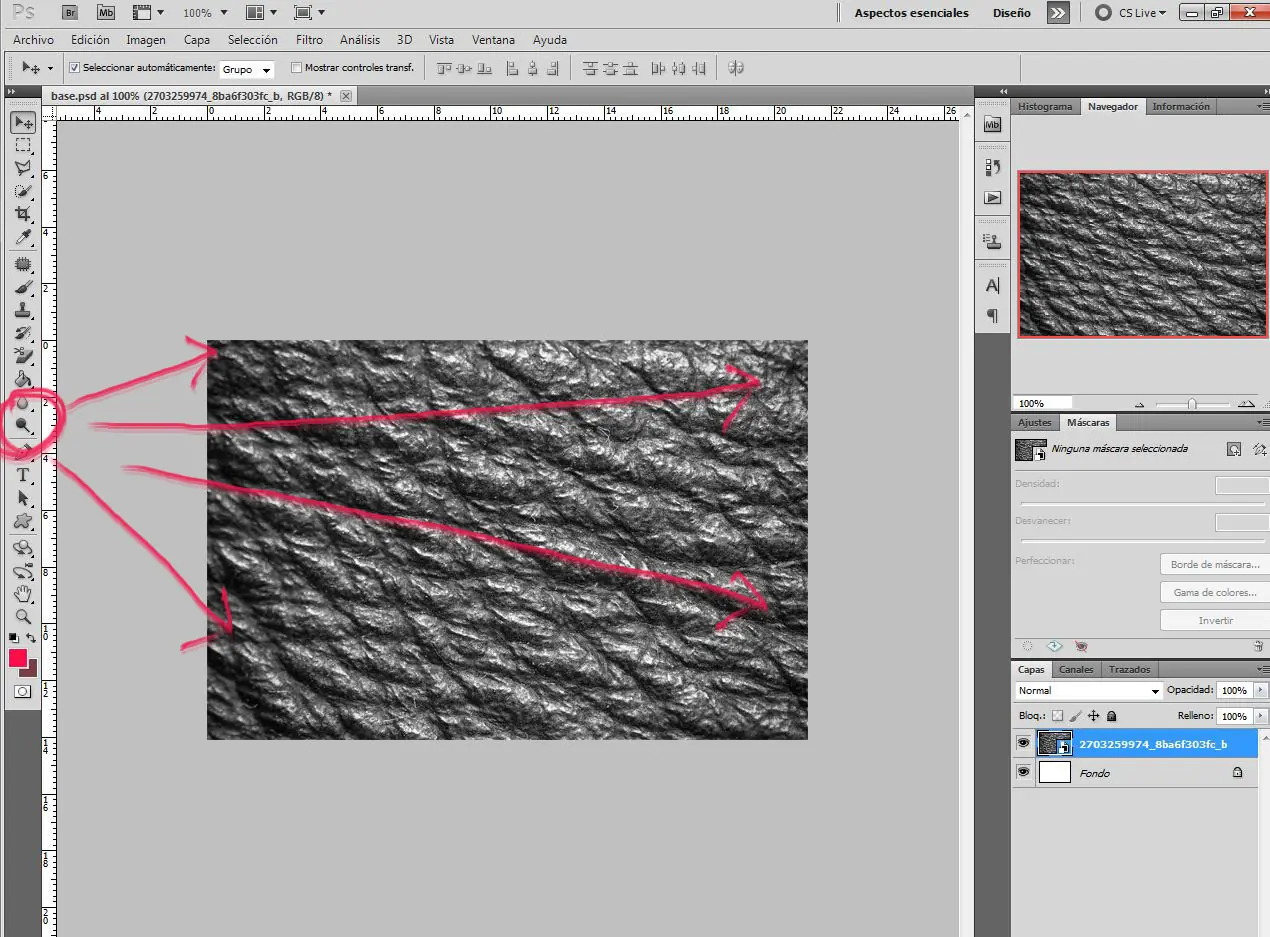Select the History Brush tool

pyautogui.click(x=23, y=333)
